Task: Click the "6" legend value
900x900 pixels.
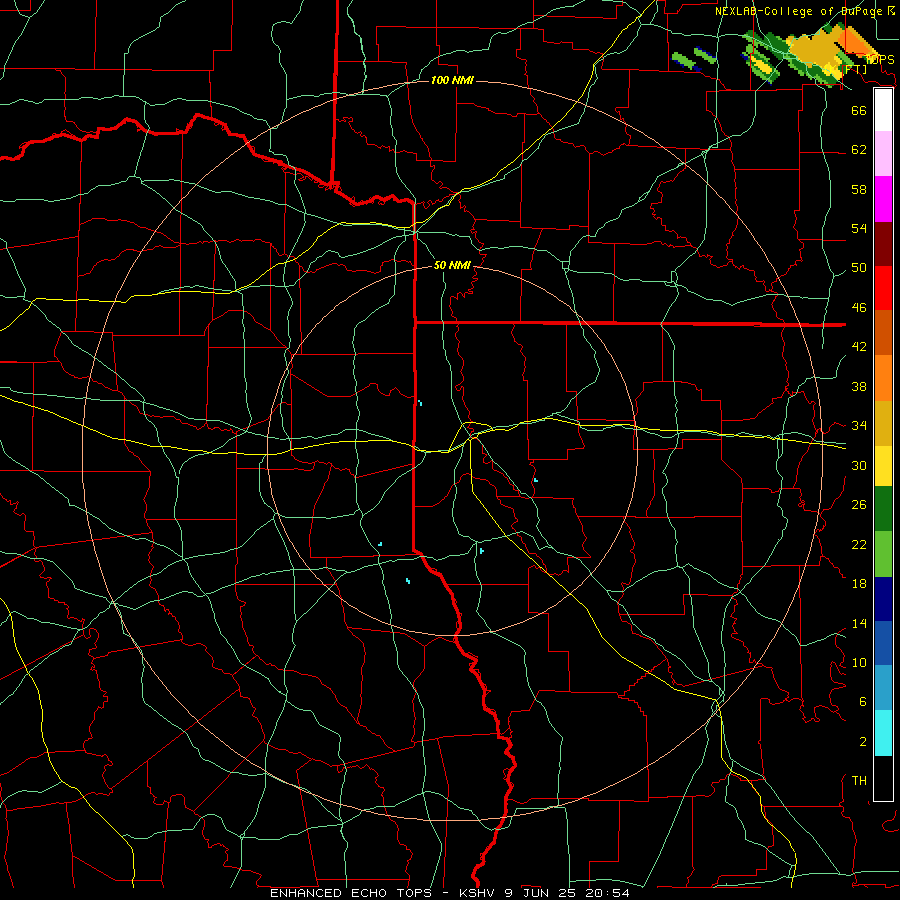Action: click(x=862, y=702)
